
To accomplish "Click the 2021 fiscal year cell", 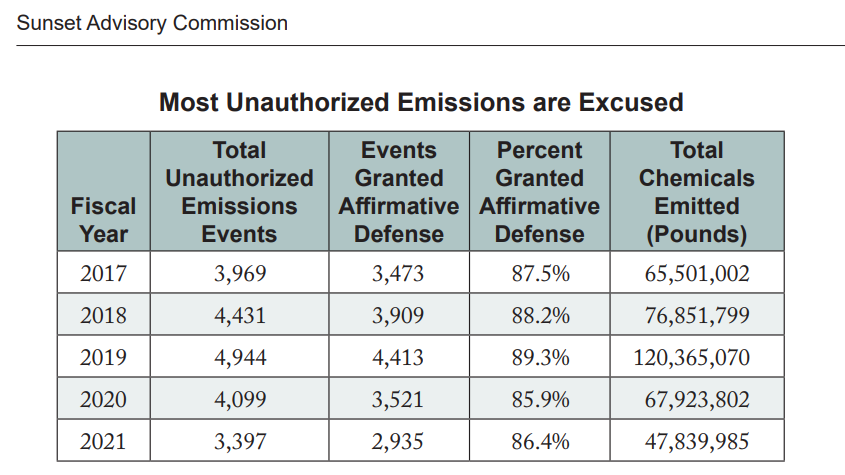I will click(104, 441).
